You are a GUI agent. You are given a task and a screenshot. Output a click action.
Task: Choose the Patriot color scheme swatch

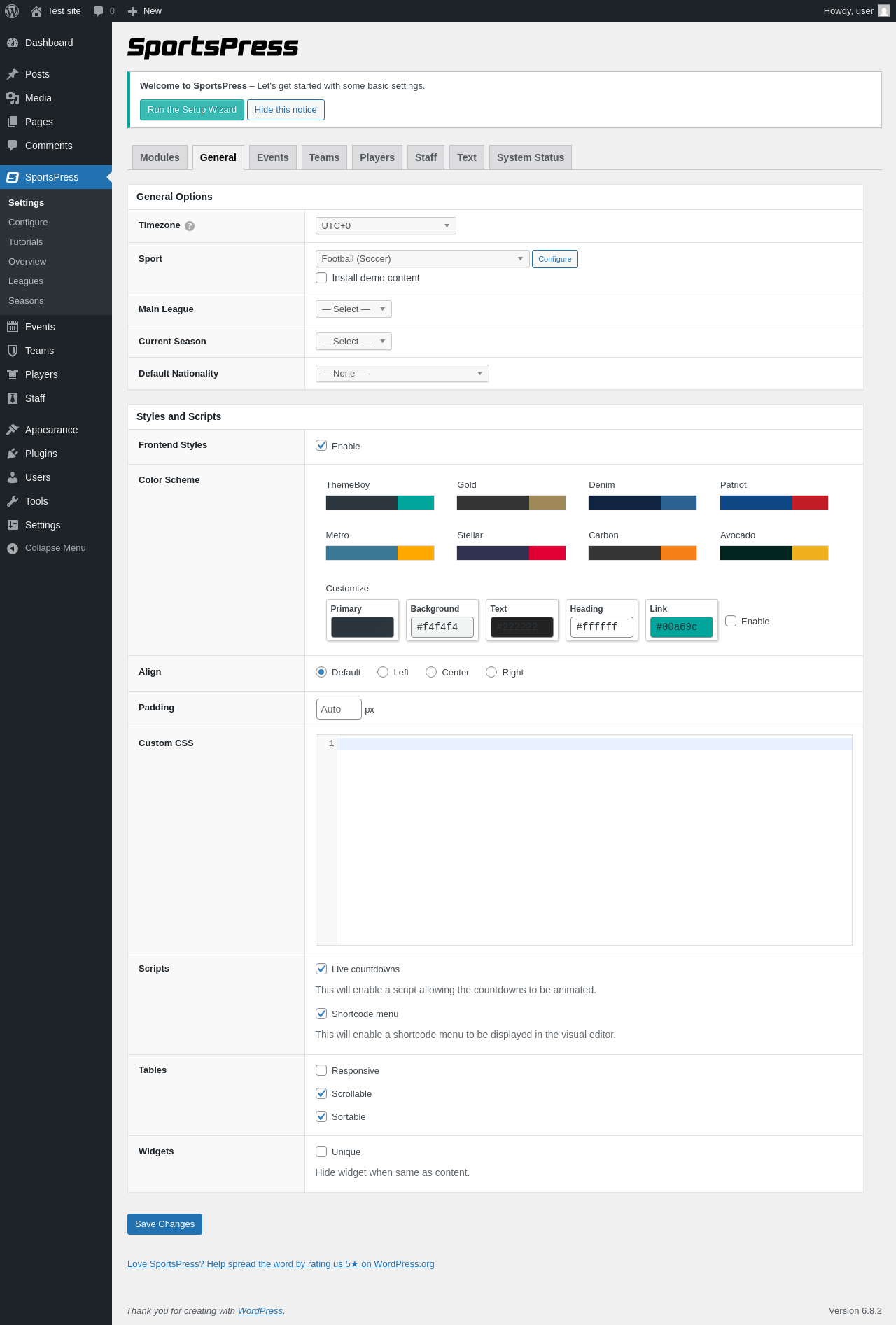[774, 503]
